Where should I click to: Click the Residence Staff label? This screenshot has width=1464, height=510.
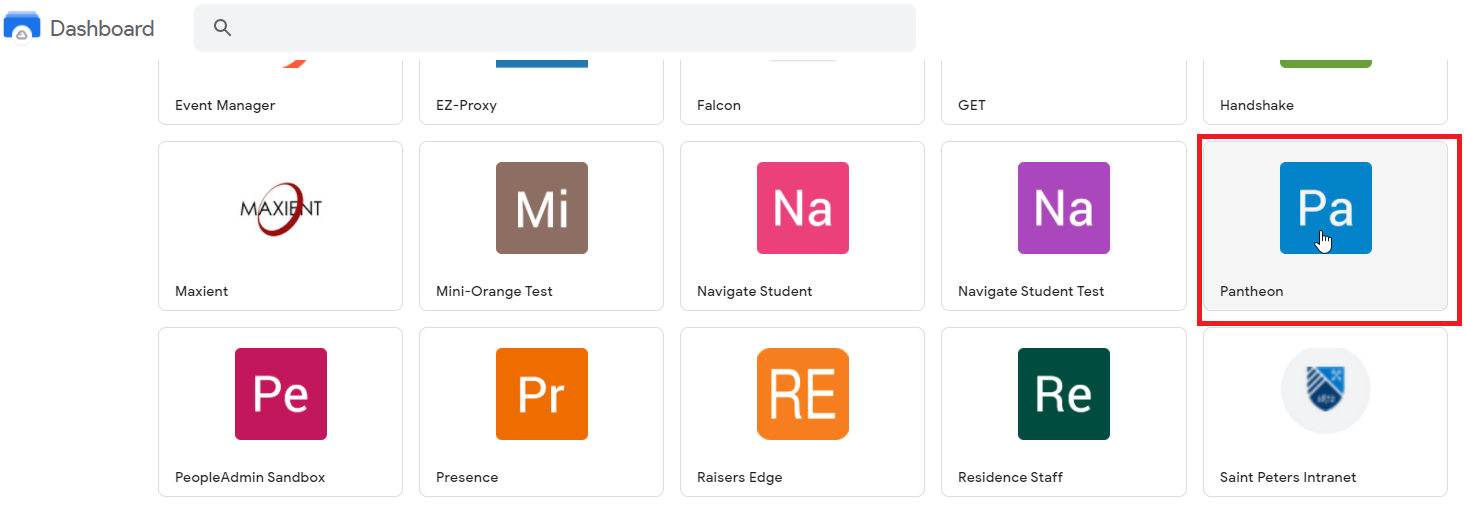(x=1011, y=477)
